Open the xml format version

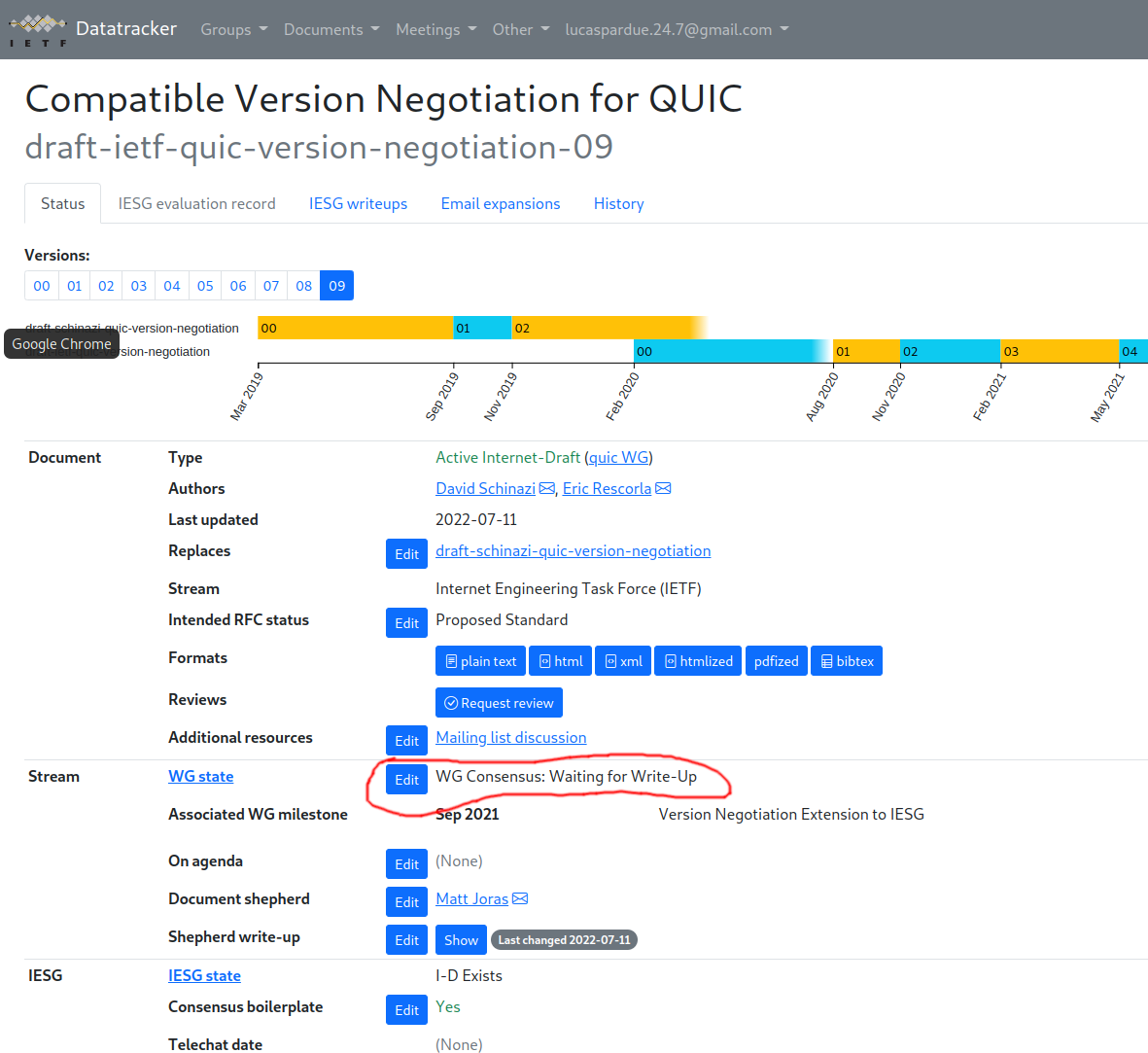[623, 660]
